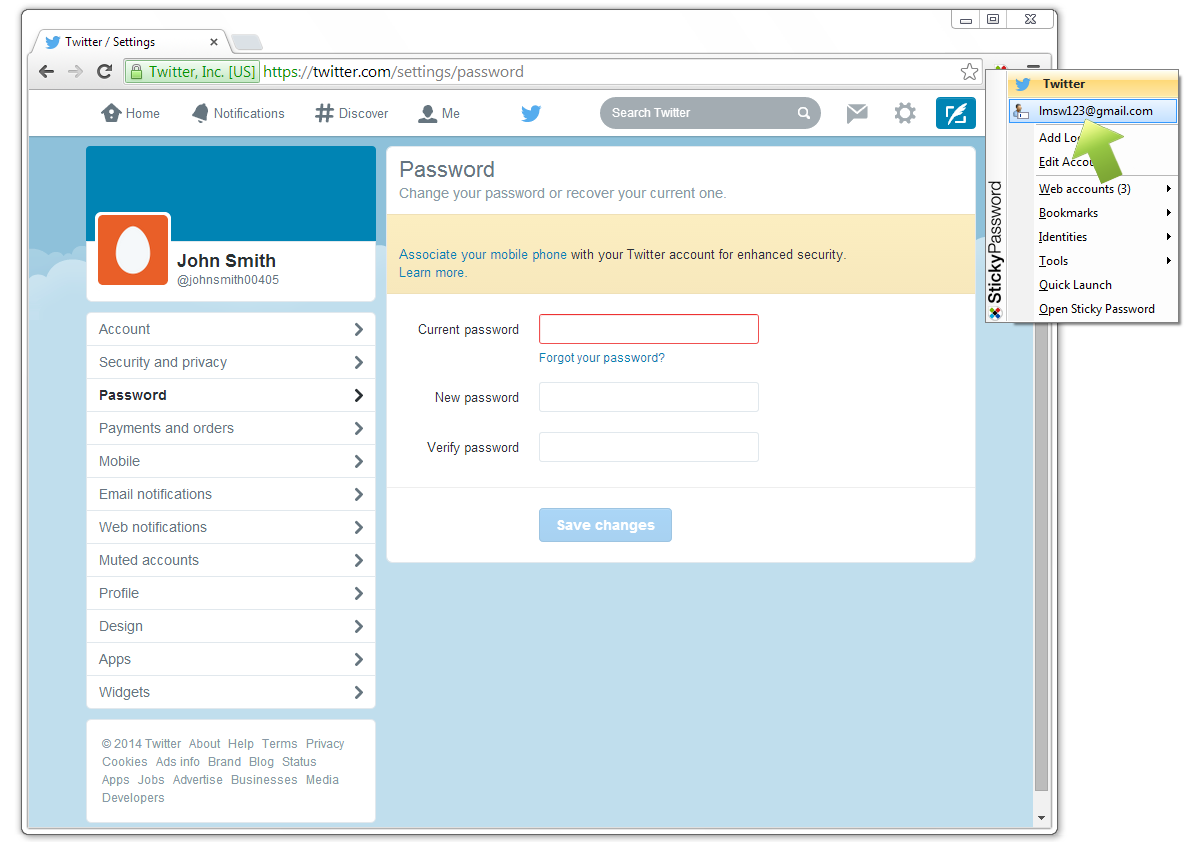Go forward with the browser forward arrow

coord(75,71)
